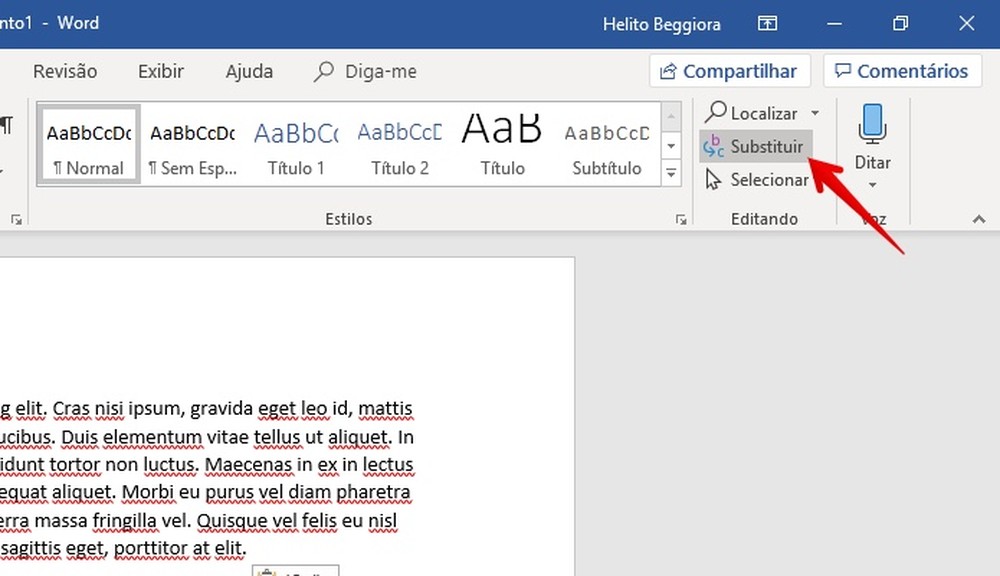Click the Diga-me search box
This screenshot has width=1000, height=576.
(365, 71)
